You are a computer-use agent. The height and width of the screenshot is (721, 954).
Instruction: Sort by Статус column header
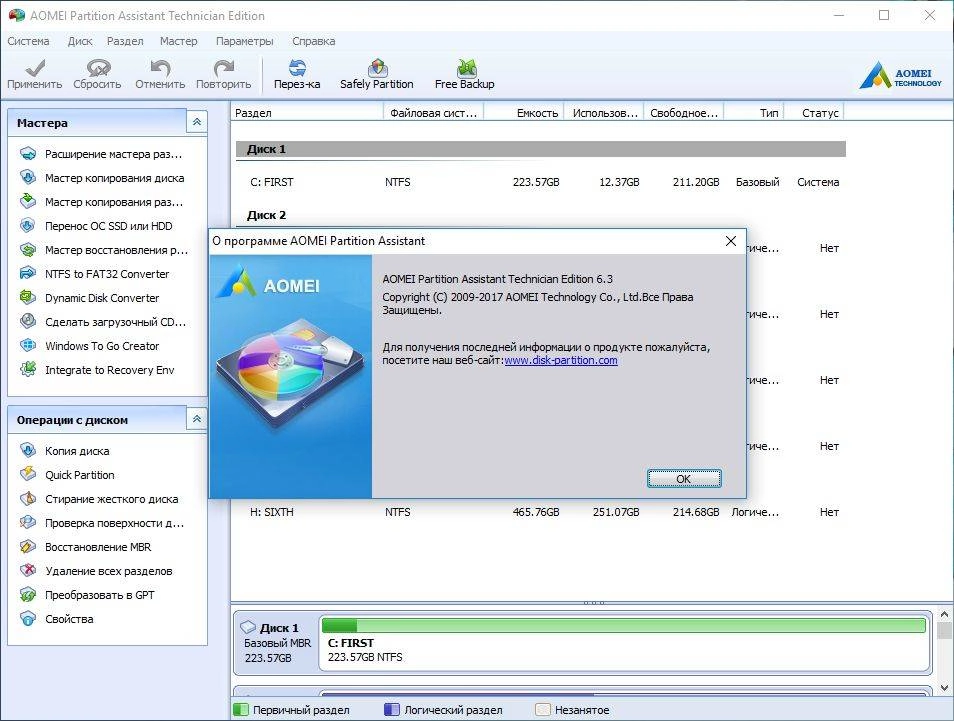point(813,113)
